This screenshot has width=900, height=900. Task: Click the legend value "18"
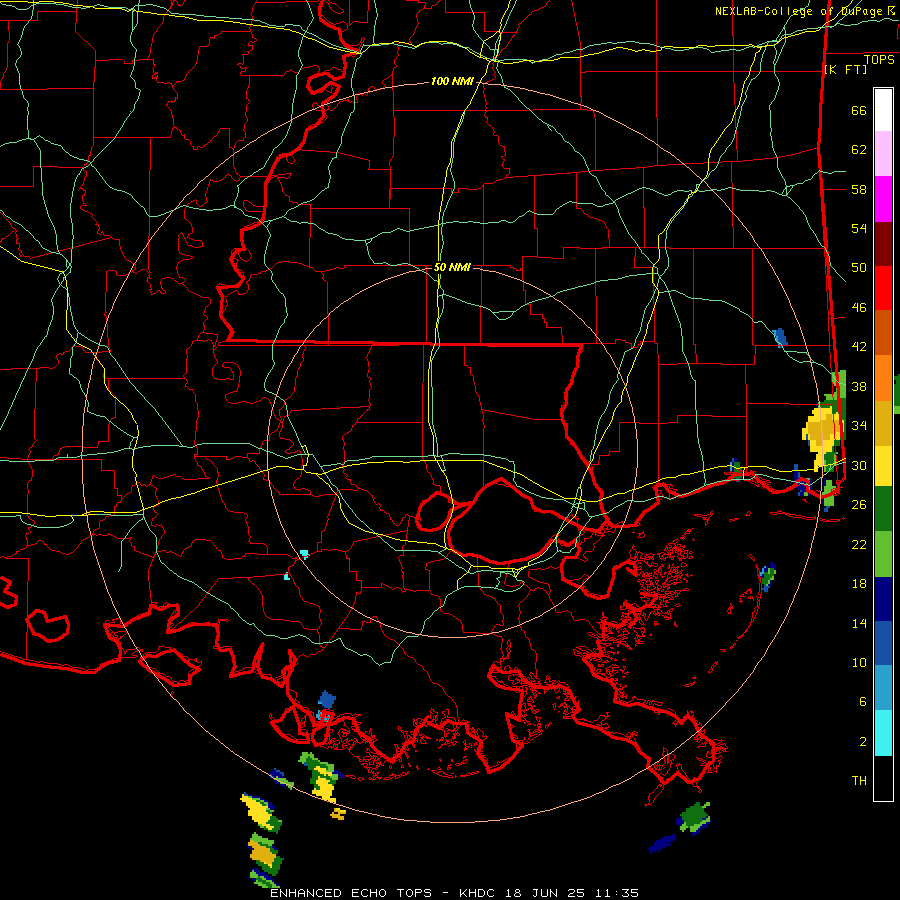pos(859,584)
